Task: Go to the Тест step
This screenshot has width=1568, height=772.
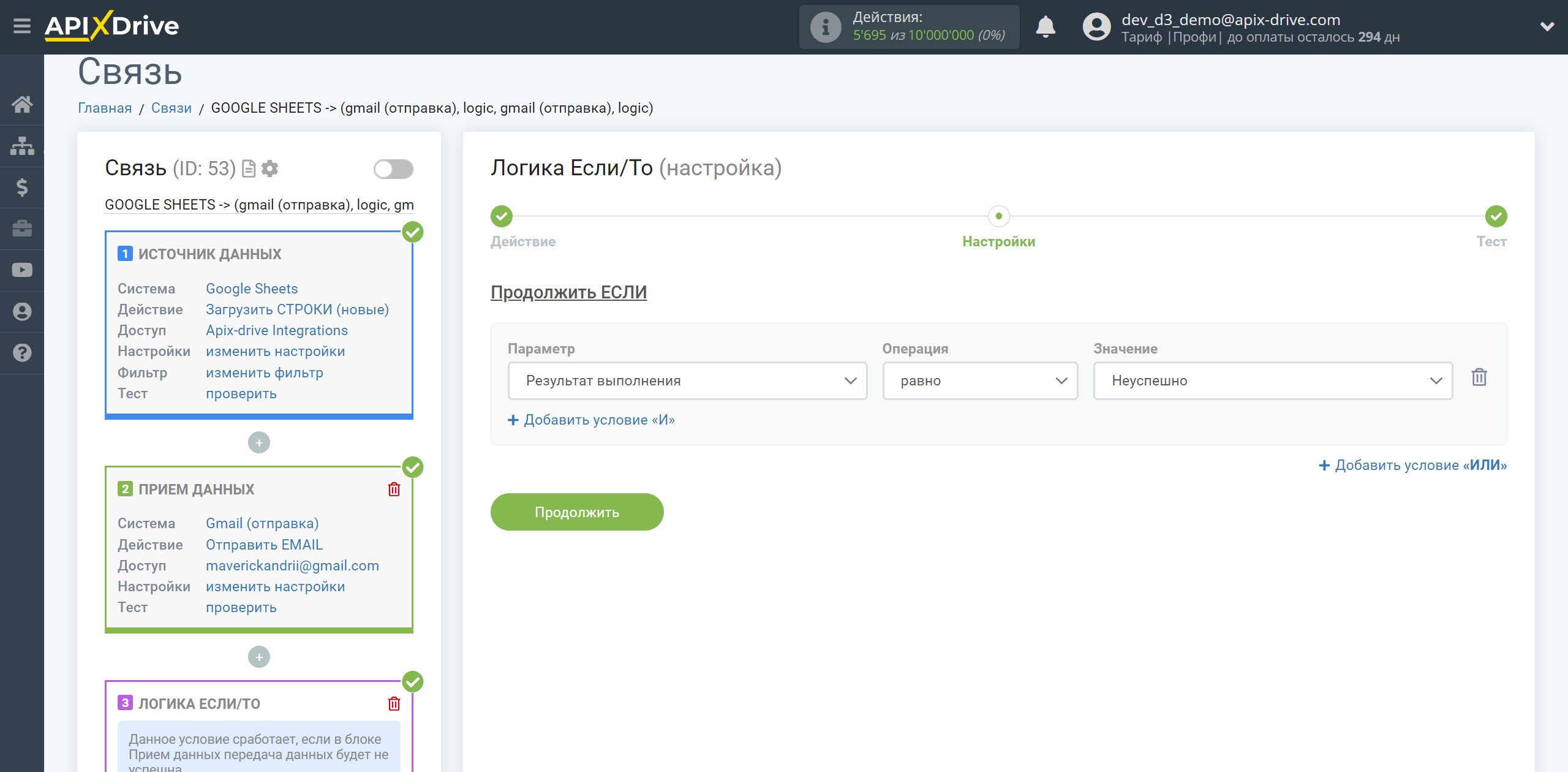Action: [x=1491, y=241]
